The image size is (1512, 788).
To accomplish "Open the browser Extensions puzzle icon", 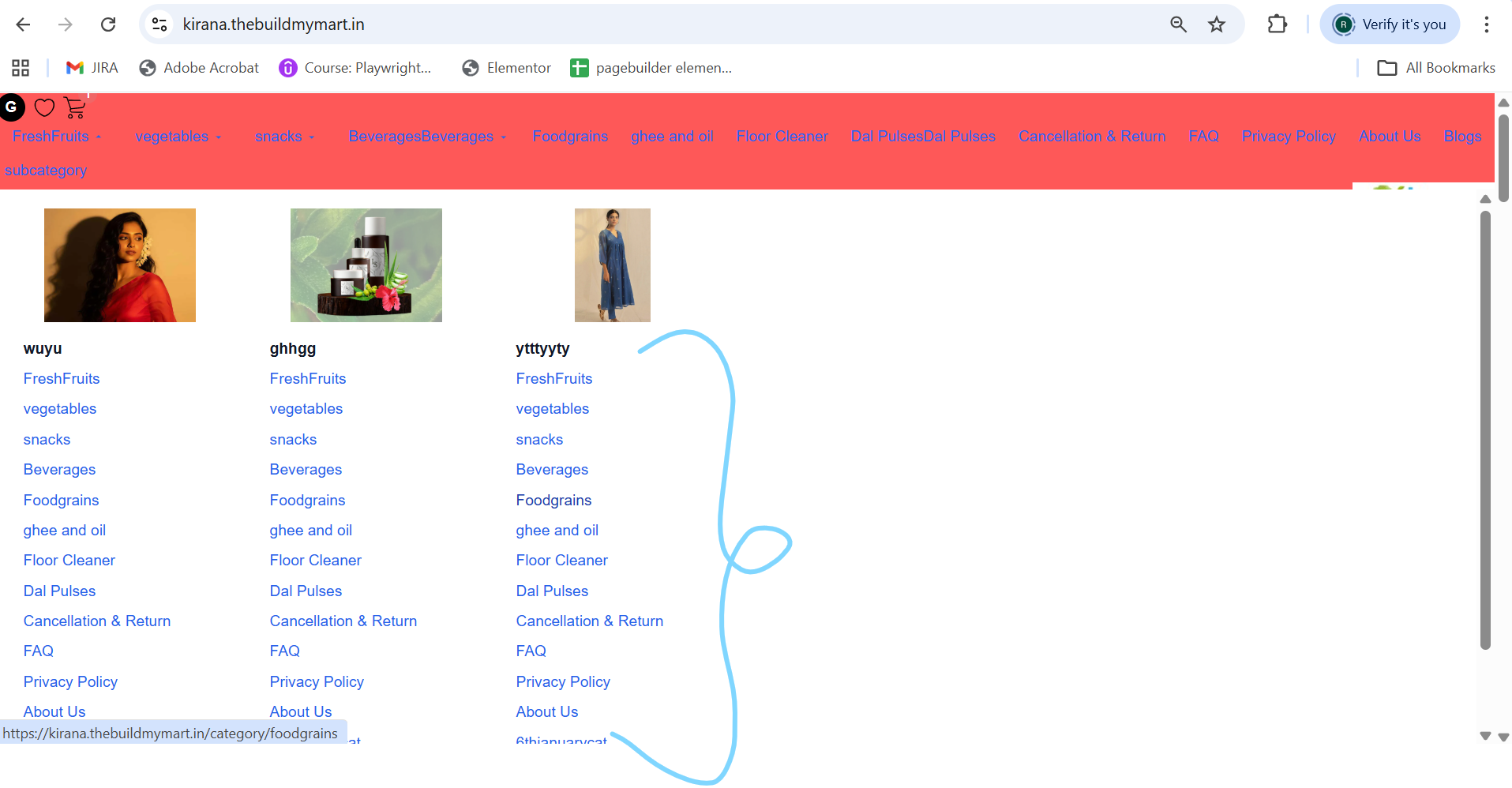I will click(1277, 24).
